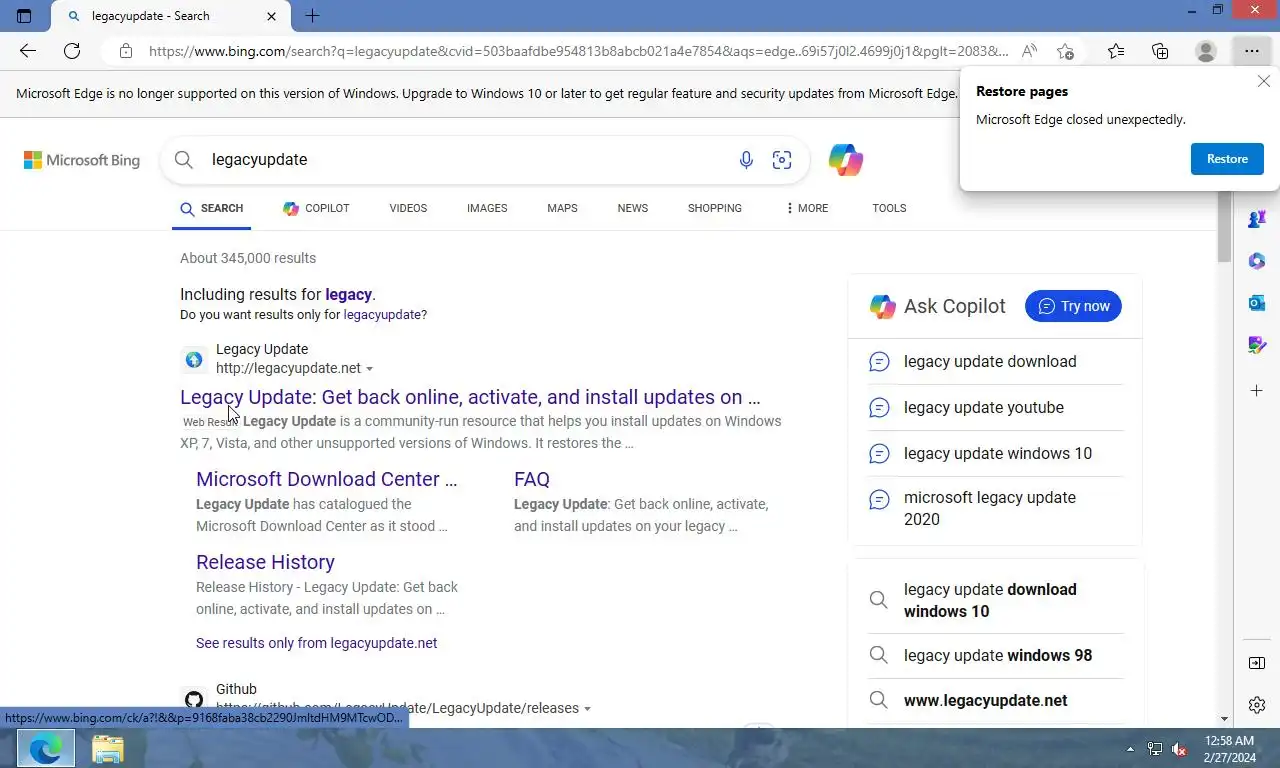The width and height of the screenshot is (1280, 768).
Task: Go back to the previous page
Action: point(28,51)
